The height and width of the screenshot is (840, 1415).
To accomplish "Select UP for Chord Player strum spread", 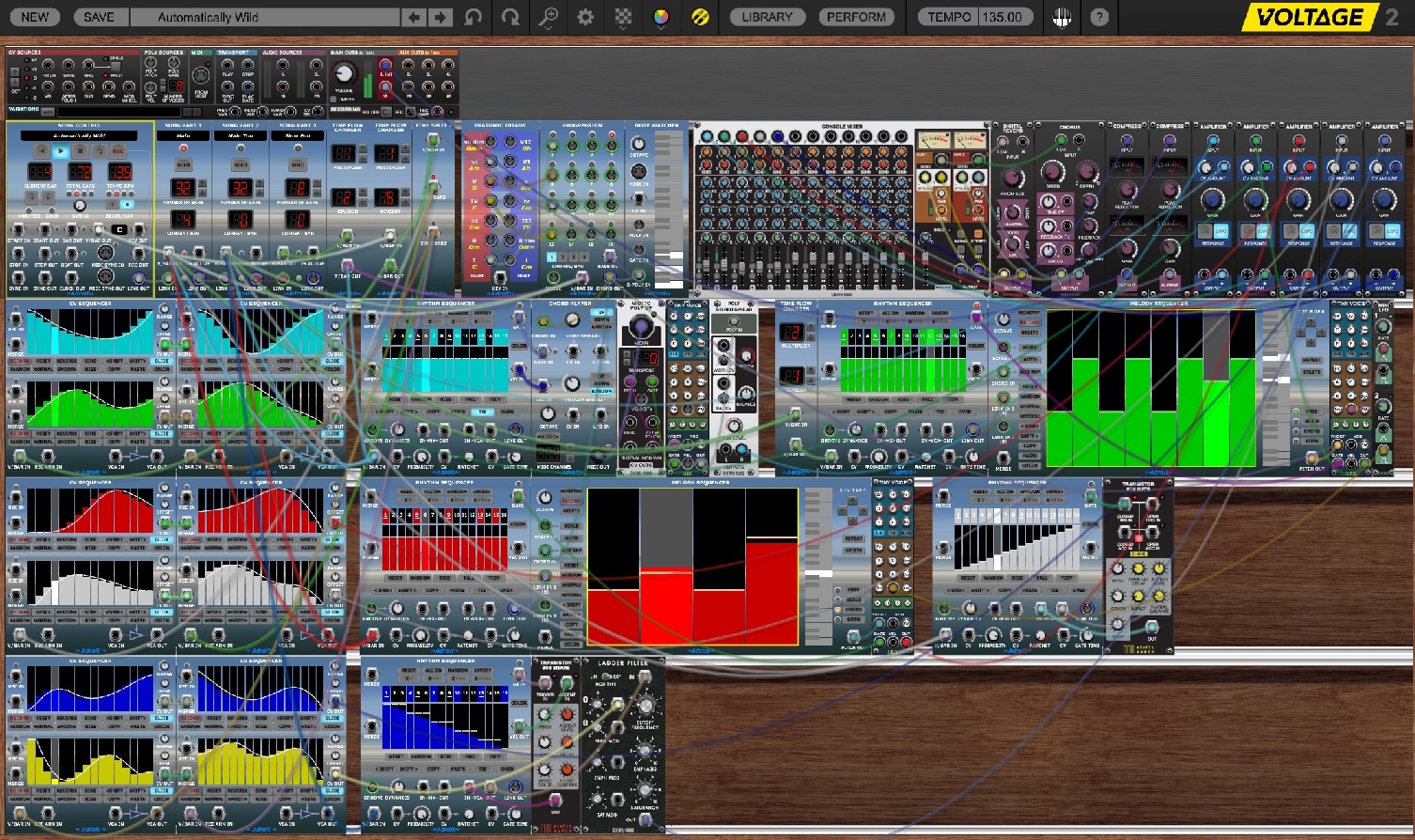I will [x=601, y=312].
